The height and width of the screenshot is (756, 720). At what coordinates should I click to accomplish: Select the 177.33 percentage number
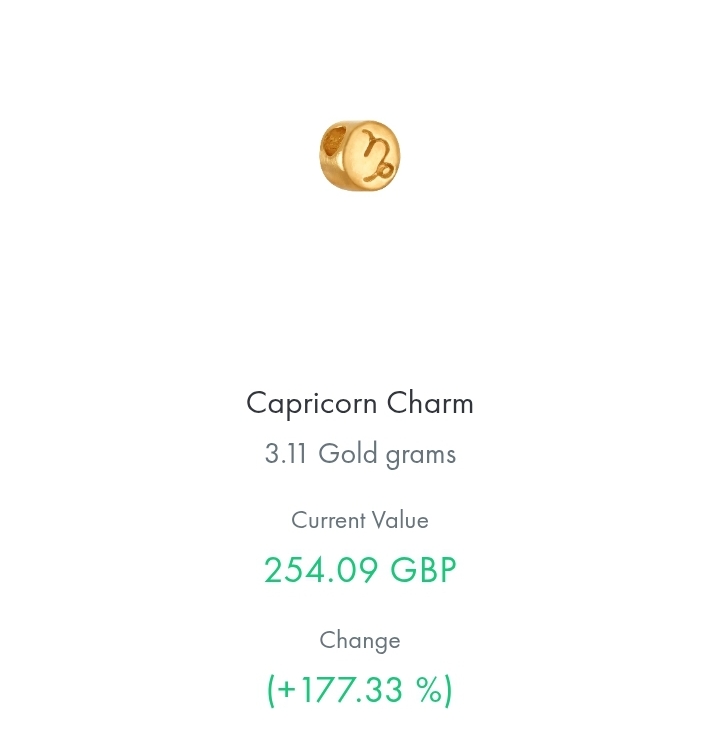tap(351, 689)
